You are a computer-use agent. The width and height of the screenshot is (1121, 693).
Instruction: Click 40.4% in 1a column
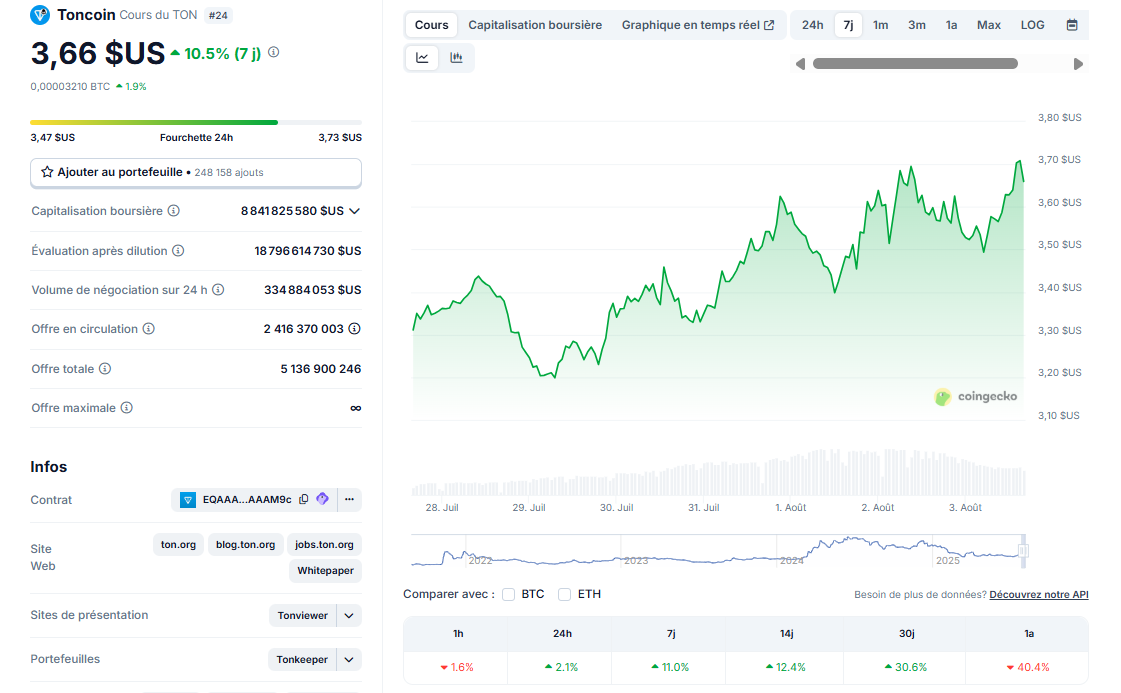(x=1028, y=667)
